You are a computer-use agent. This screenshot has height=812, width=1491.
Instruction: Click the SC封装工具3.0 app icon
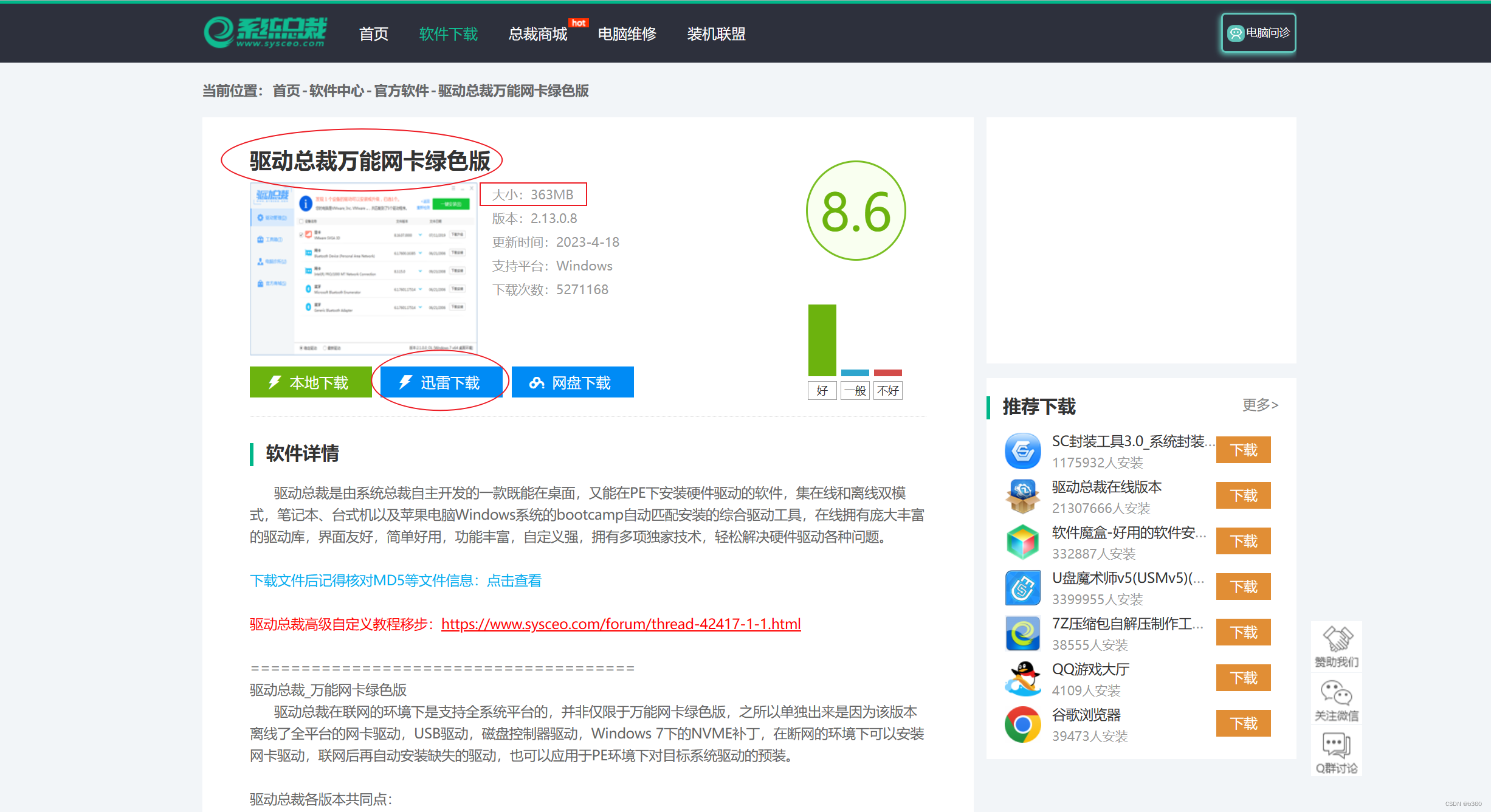click(x=1022, y=451)
